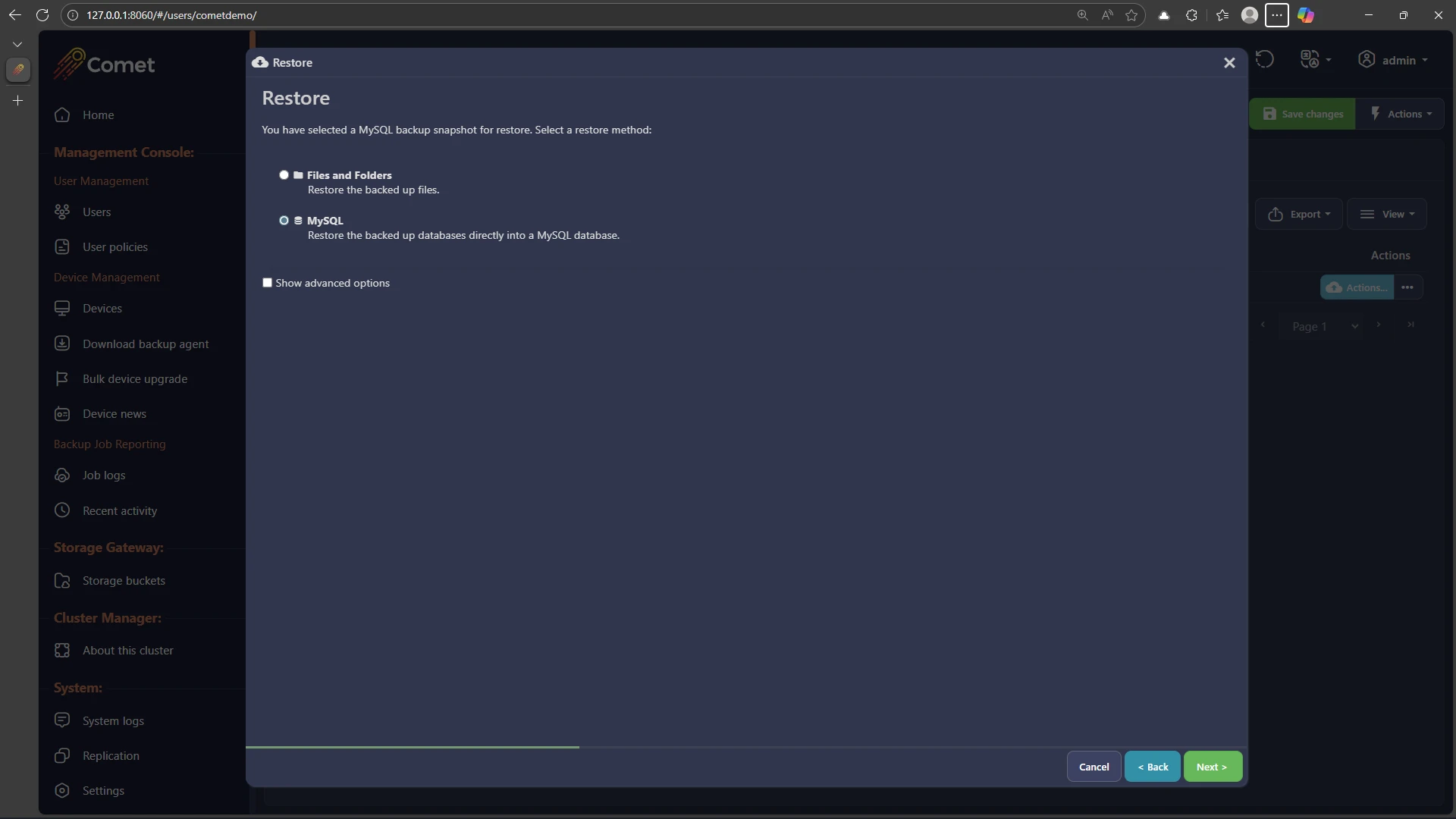Image resolution: width=1456 pixels, height=819 pixels.
Task: Open the Home page
Action: (x=98, y=115)
